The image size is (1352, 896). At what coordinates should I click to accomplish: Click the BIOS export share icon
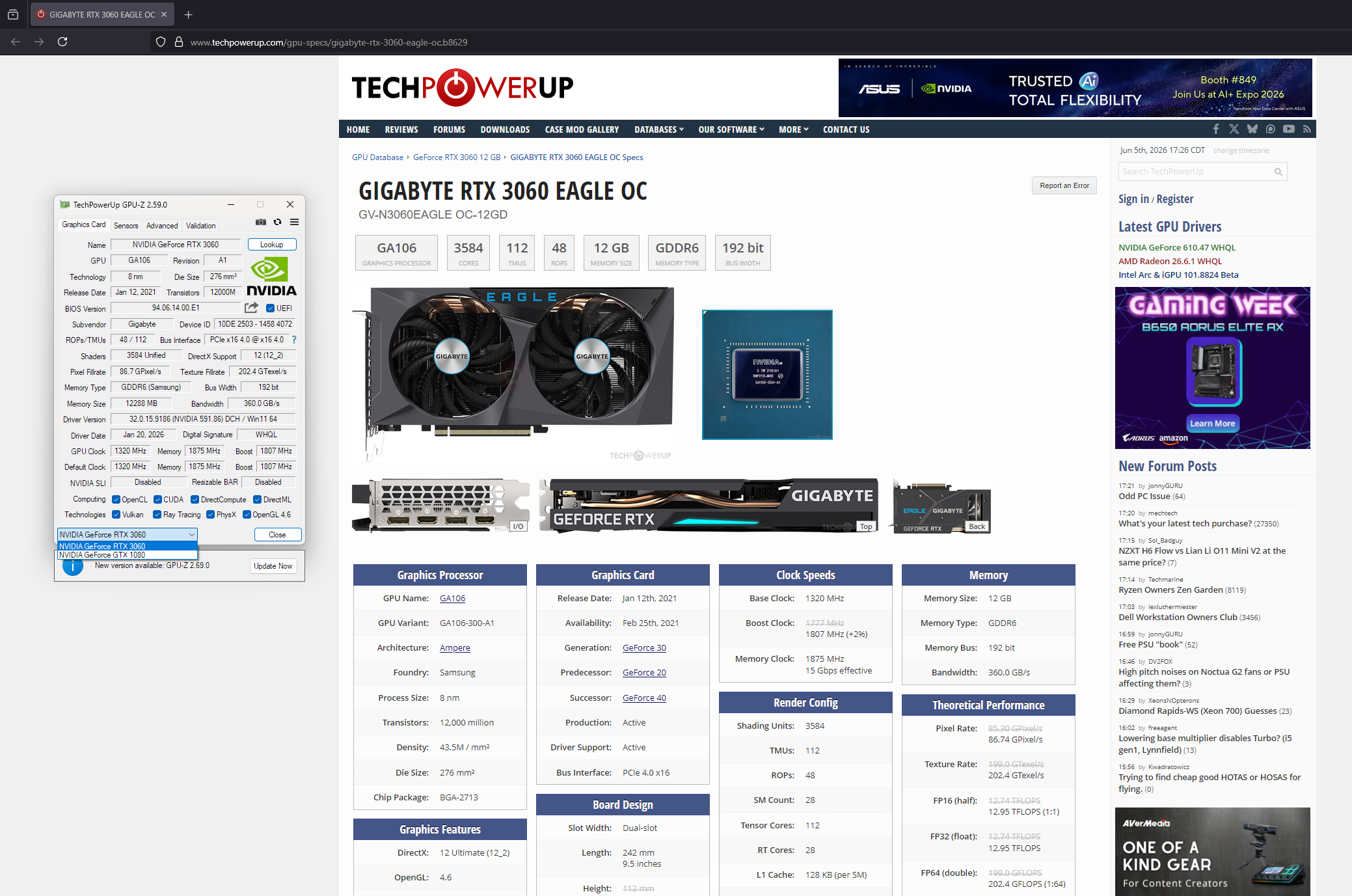click(x=251, y=308)
